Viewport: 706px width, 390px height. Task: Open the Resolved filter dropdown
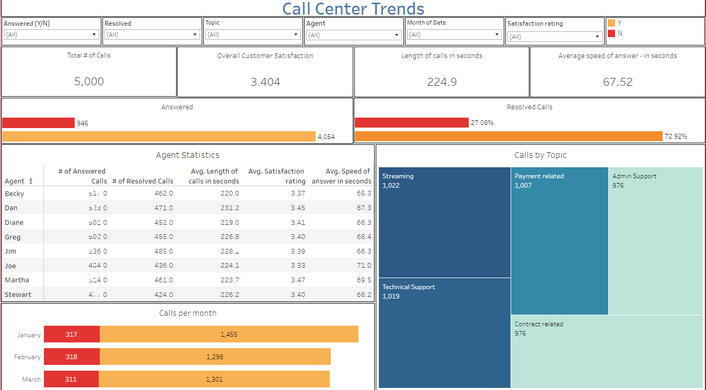pyautogui.click(x=152, y=35)
